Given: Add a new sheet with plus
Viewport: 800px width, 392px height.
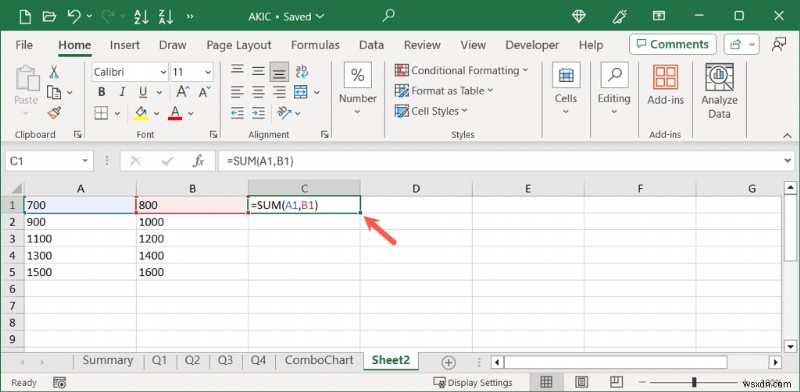Looking at the screenshot, I should tap(448, 362).
